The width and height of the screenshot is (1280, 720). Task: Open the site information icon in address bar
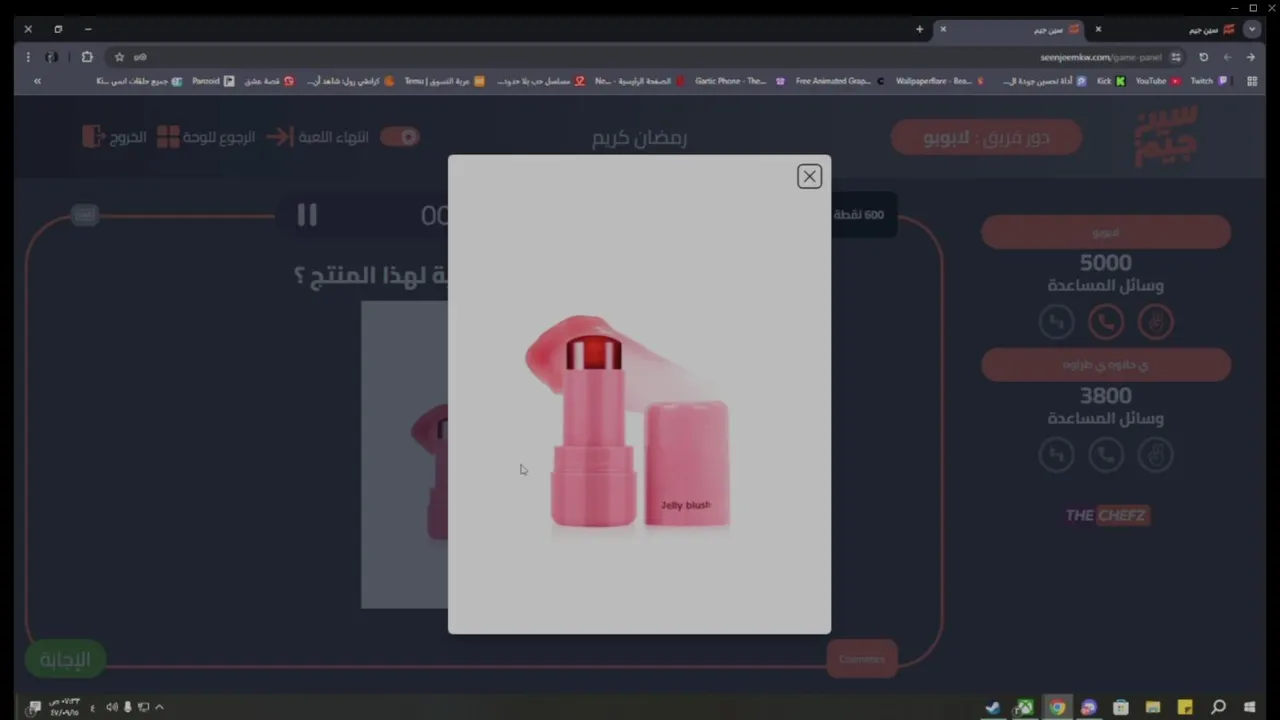point(1176,57)
